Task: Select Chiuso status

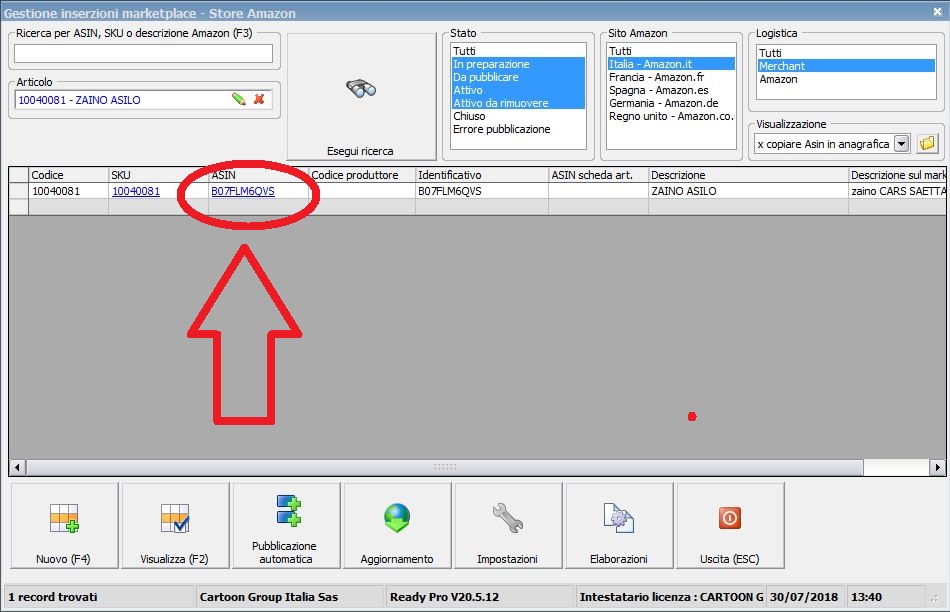Action: pos(518,116)
